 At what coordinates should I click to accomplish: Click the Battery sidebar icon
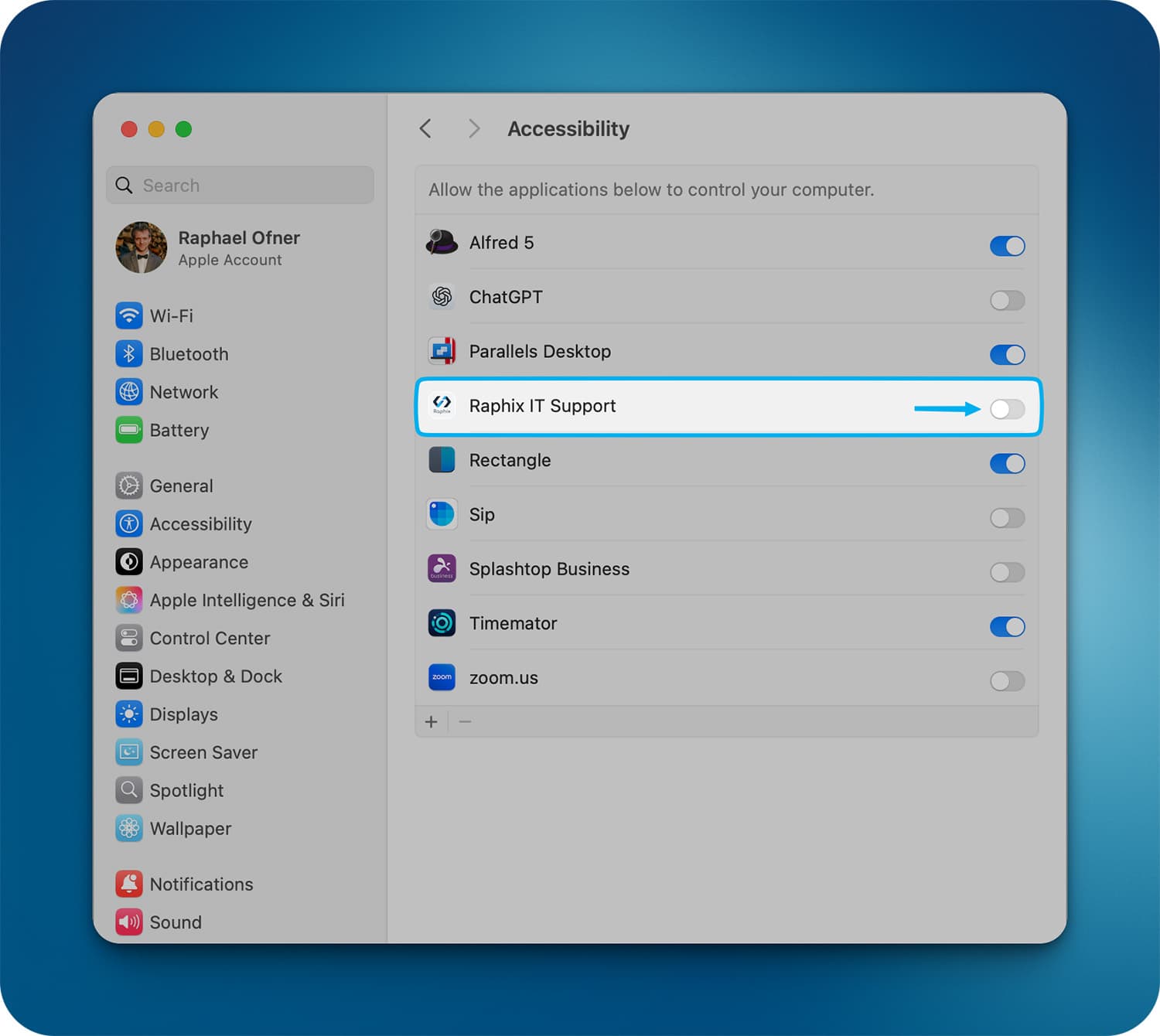click(x=129, y=430)
